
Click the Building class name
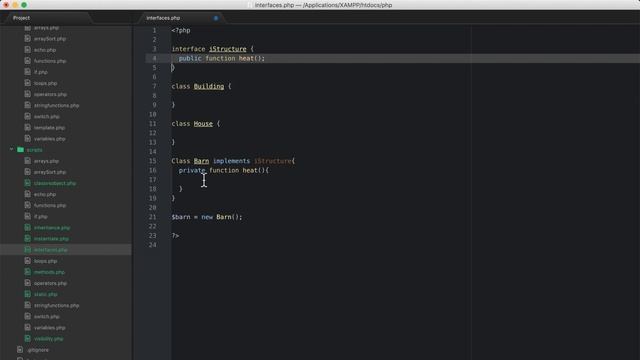coord(209,86)
